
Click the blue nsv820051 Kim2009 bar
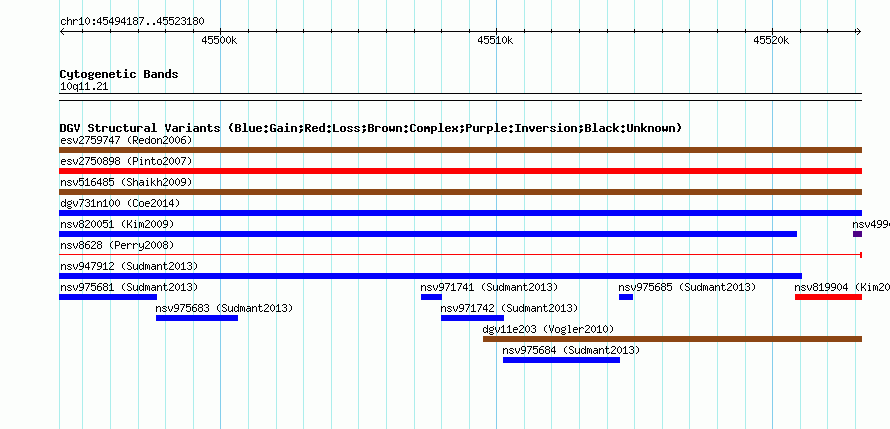tap(428, 234)
